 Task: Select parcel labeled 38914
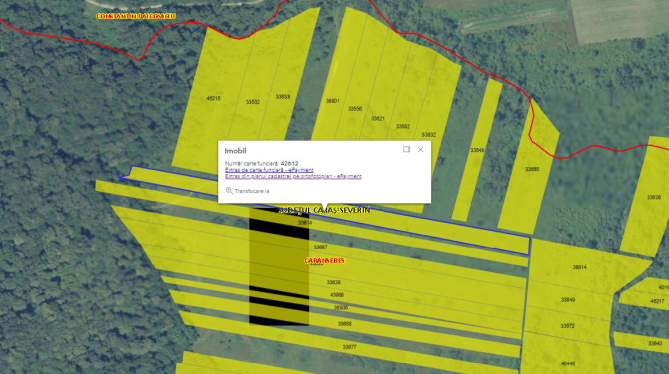pyautogui.click(x=579, y=267)
